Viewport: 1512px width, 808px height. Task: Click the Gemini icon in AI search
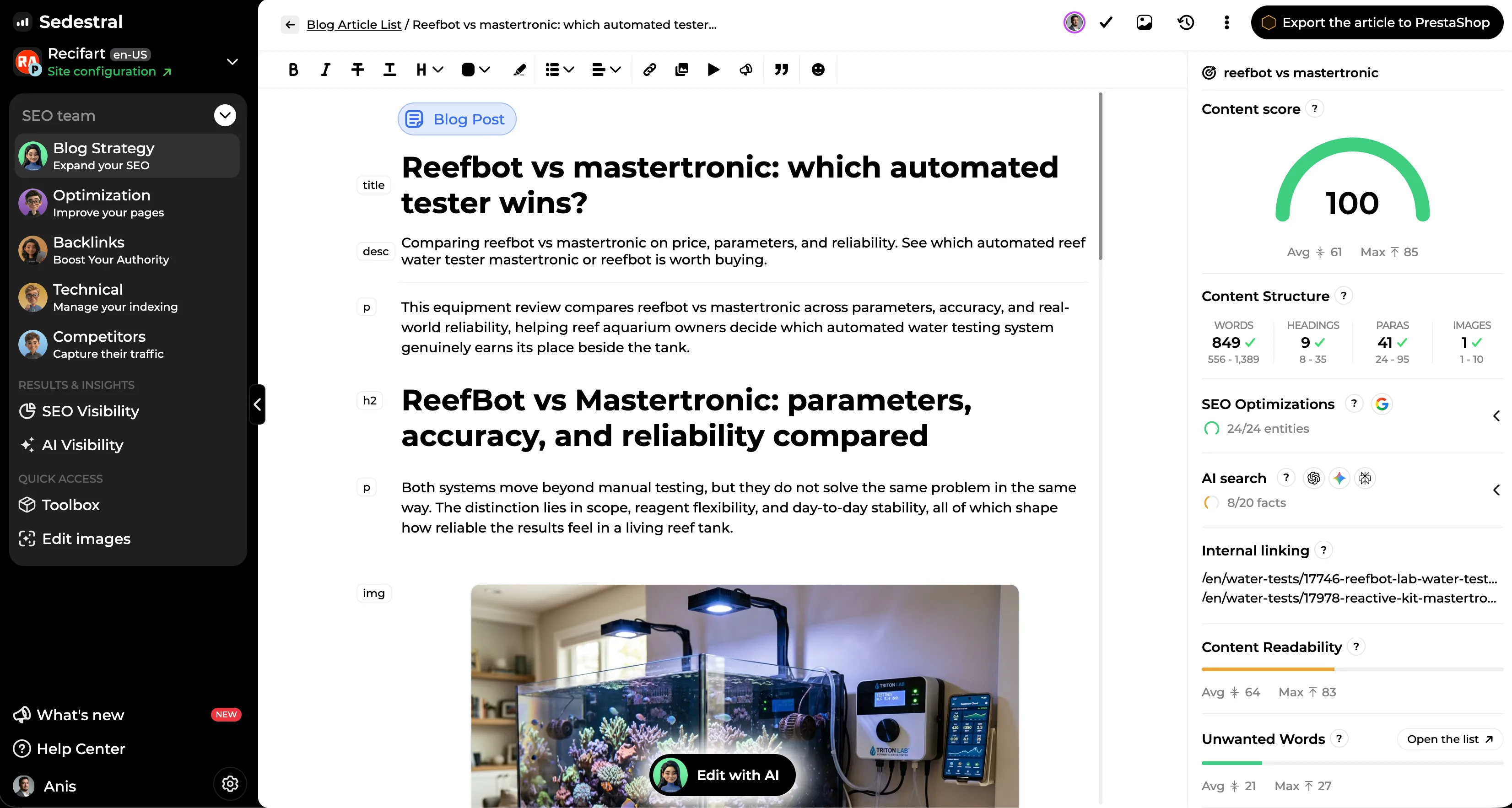(1339, 478)
